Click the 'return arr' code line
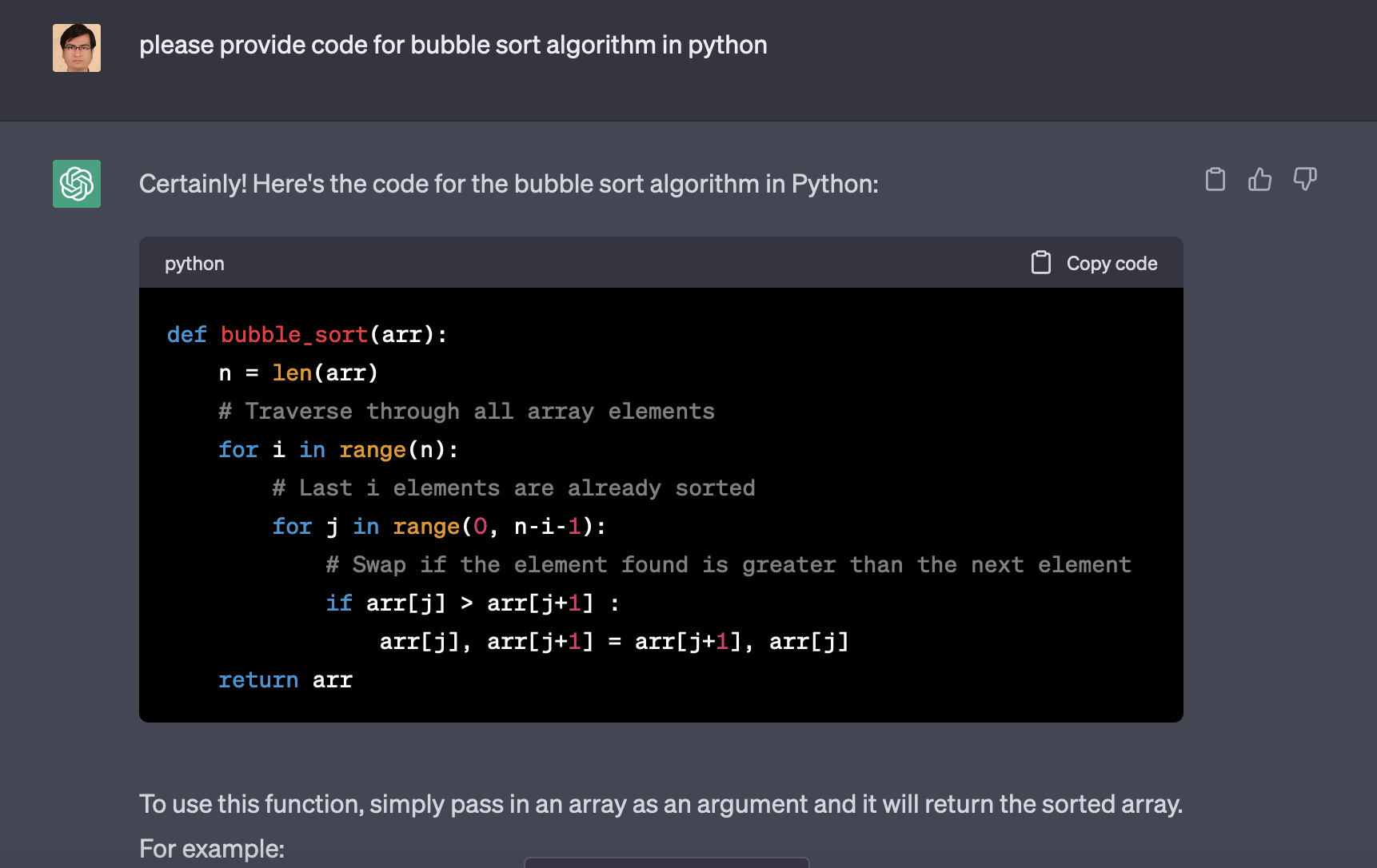This screenshot has width=1377, height=868. tap(285, 680)
